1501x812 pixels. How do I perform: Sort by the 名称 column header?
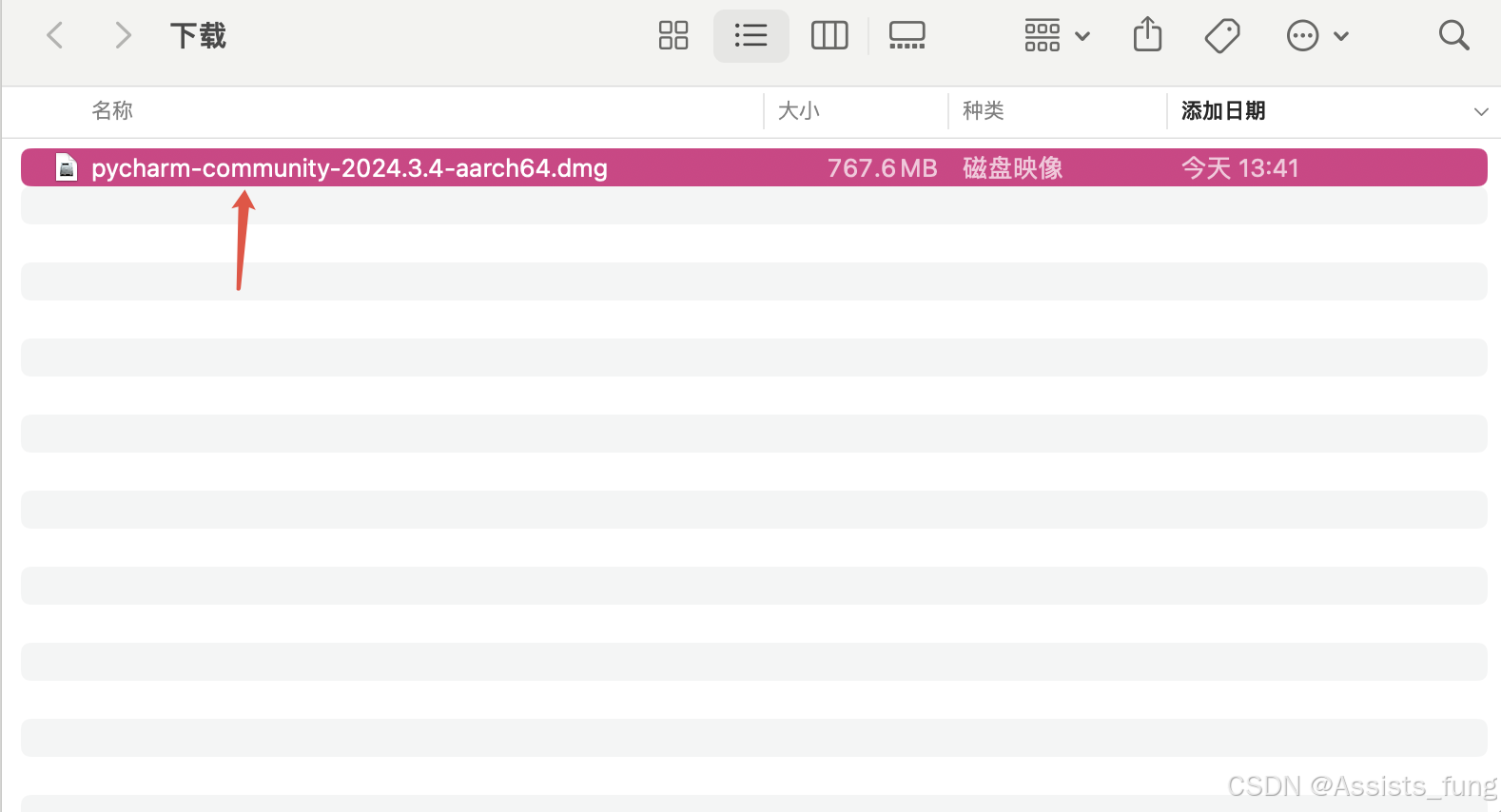(112, 111)
